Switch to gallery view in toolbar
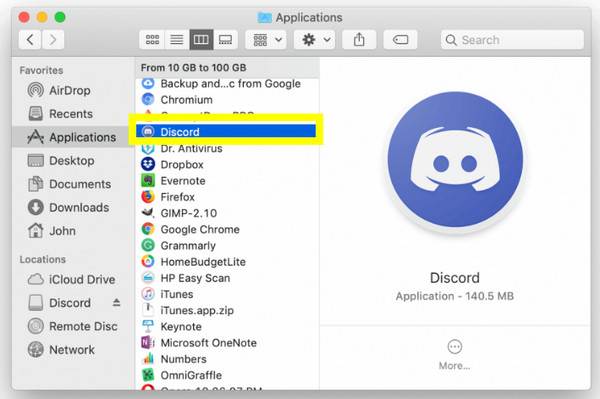The width and height of the screenshot is (600, 399). [x=225, y=39]
